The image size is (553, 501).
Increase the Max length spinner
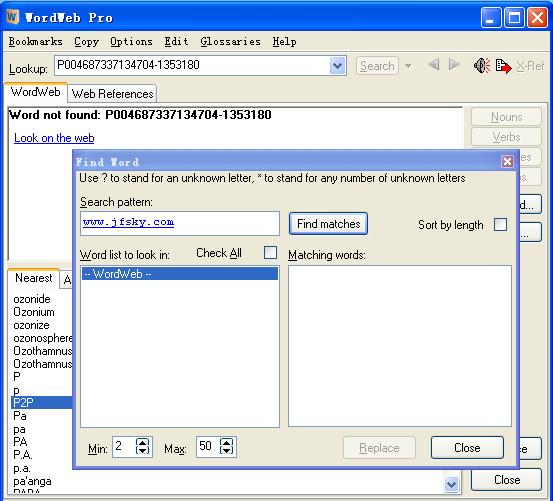226,443
